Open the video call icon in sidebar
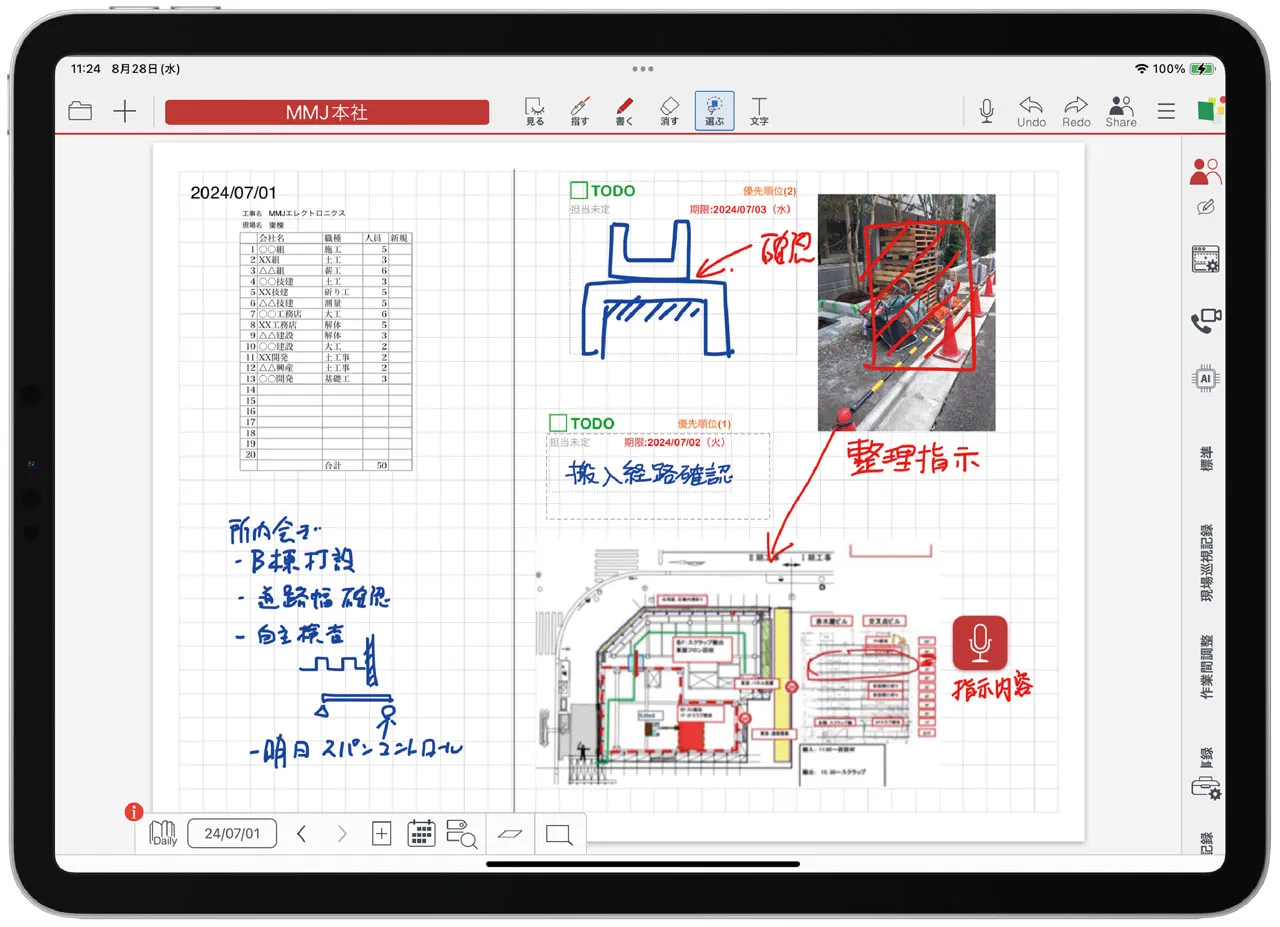The width and height of the screenshot is (1280, 927). click(1206, 321)
